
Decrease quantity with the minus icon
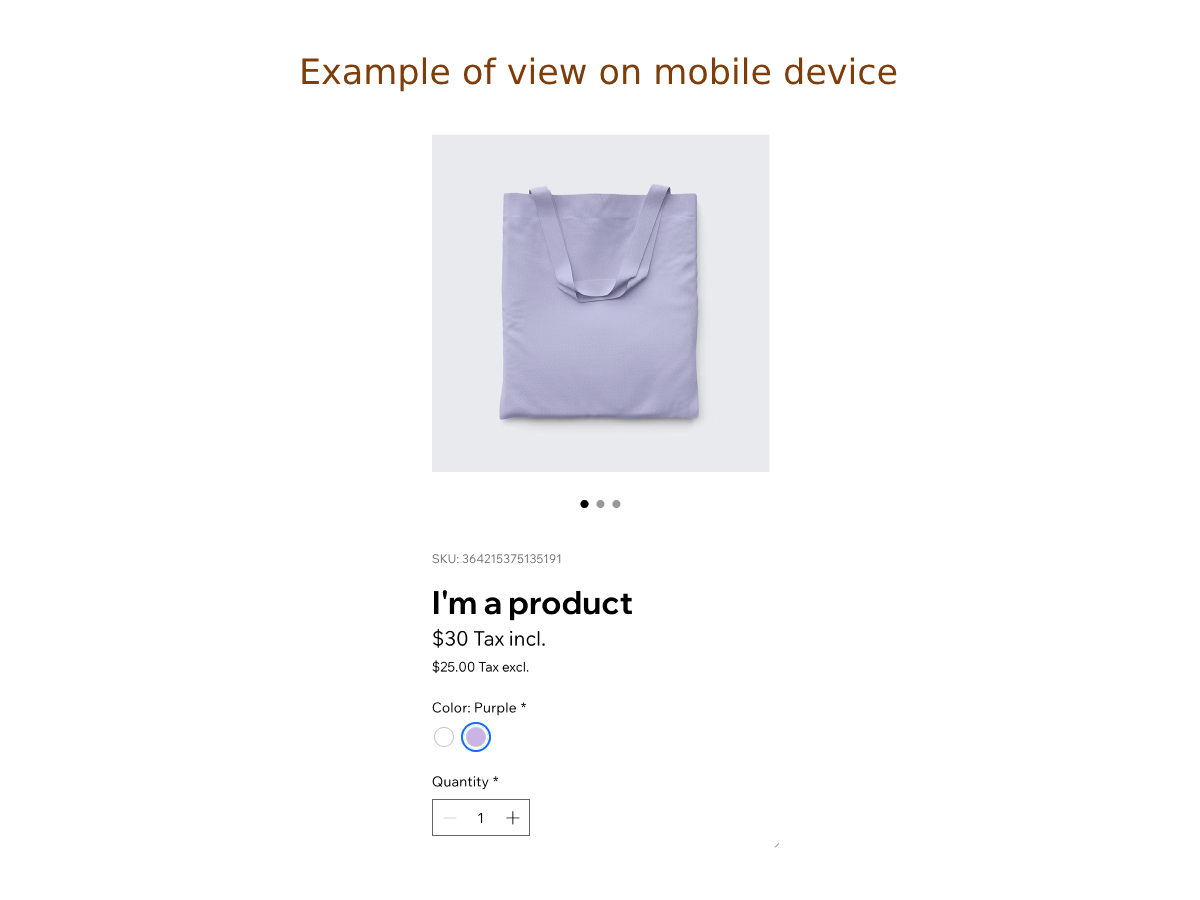tap(450, 818)
